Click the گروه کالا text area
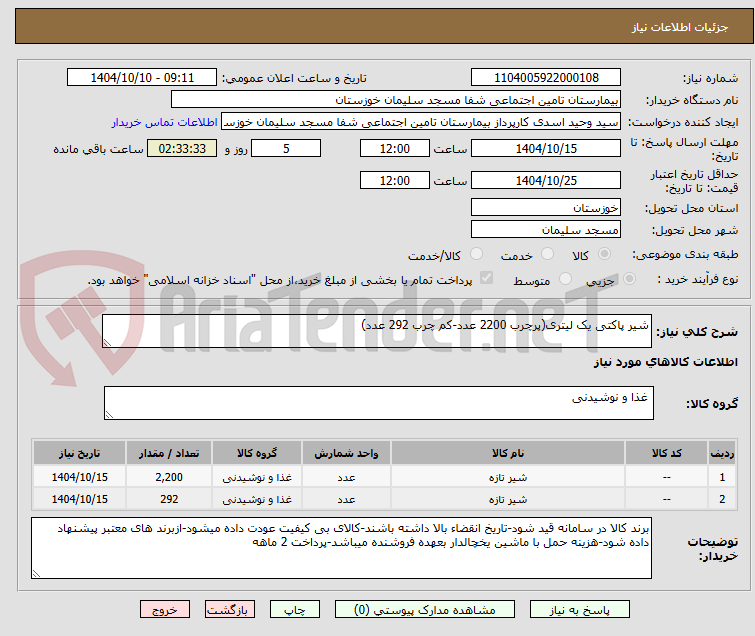 click(378, 403)
